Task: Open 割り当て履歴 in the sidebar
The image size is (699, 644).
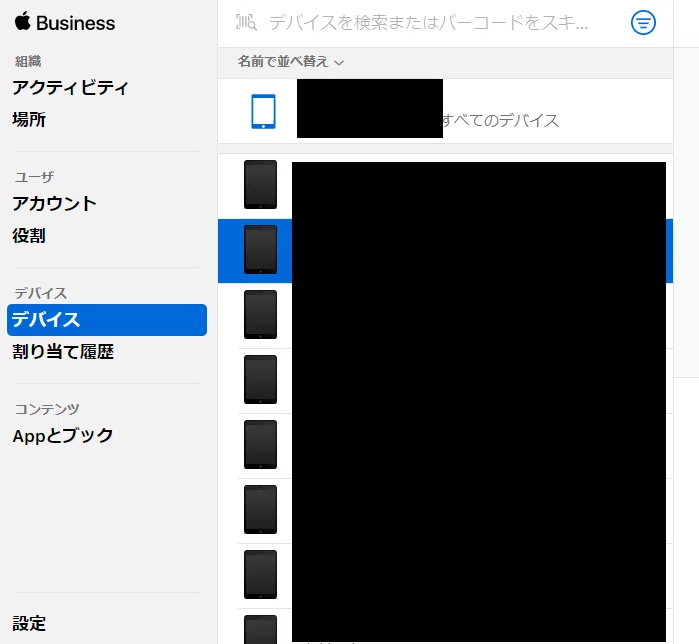Action: tap(63, 352)
